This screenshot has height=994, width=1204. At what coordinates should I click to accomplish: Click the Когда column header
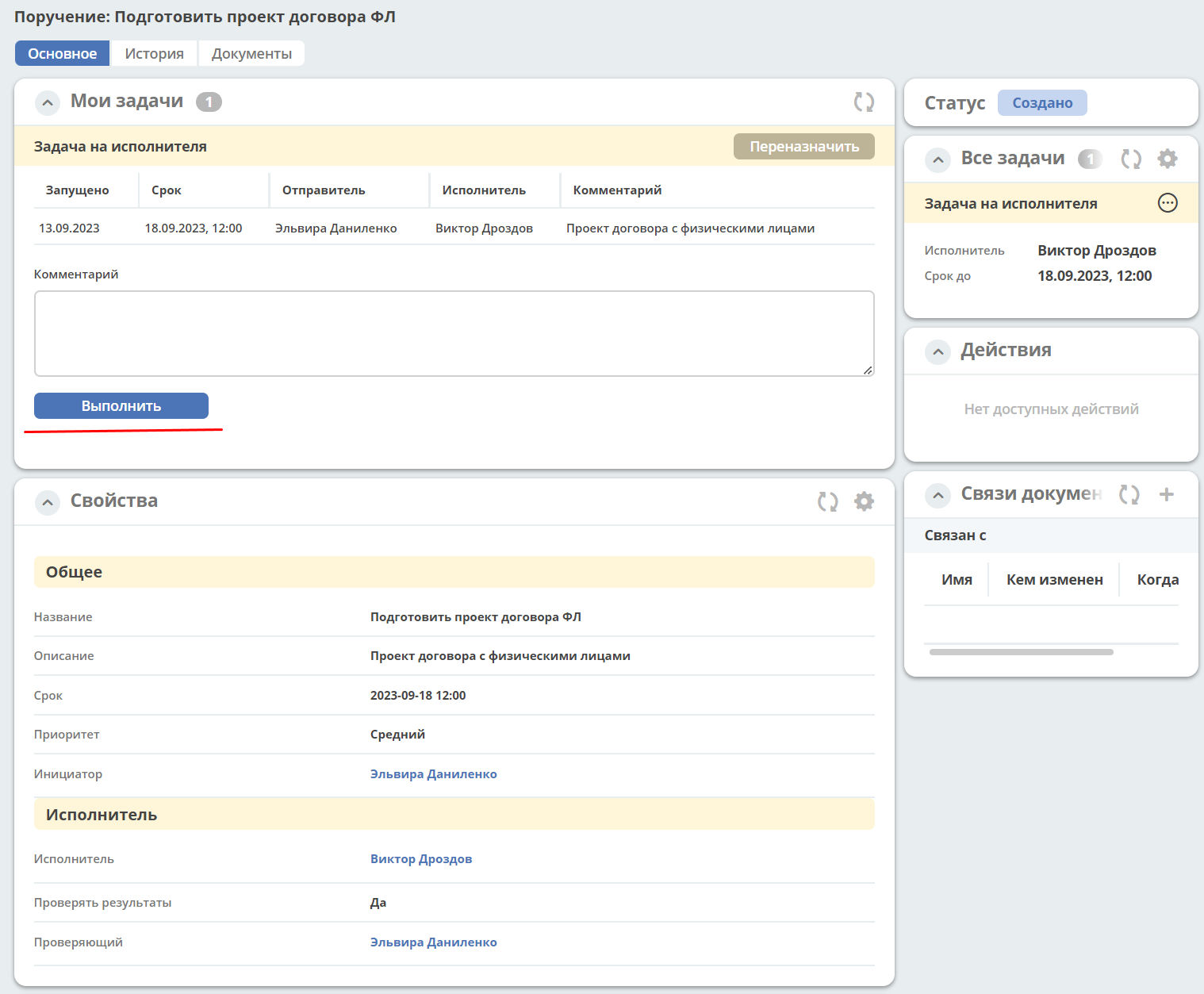1158,580
